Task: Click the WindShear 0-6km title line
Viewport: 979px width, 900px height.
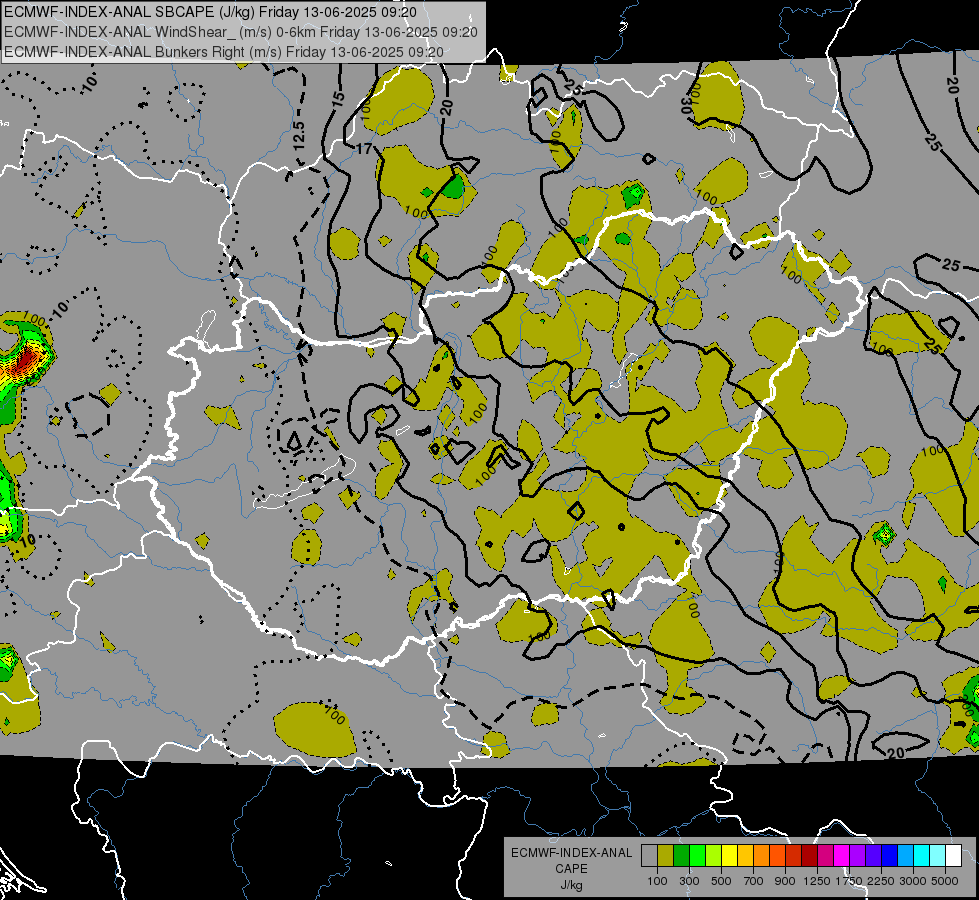Action: point(240,32)
